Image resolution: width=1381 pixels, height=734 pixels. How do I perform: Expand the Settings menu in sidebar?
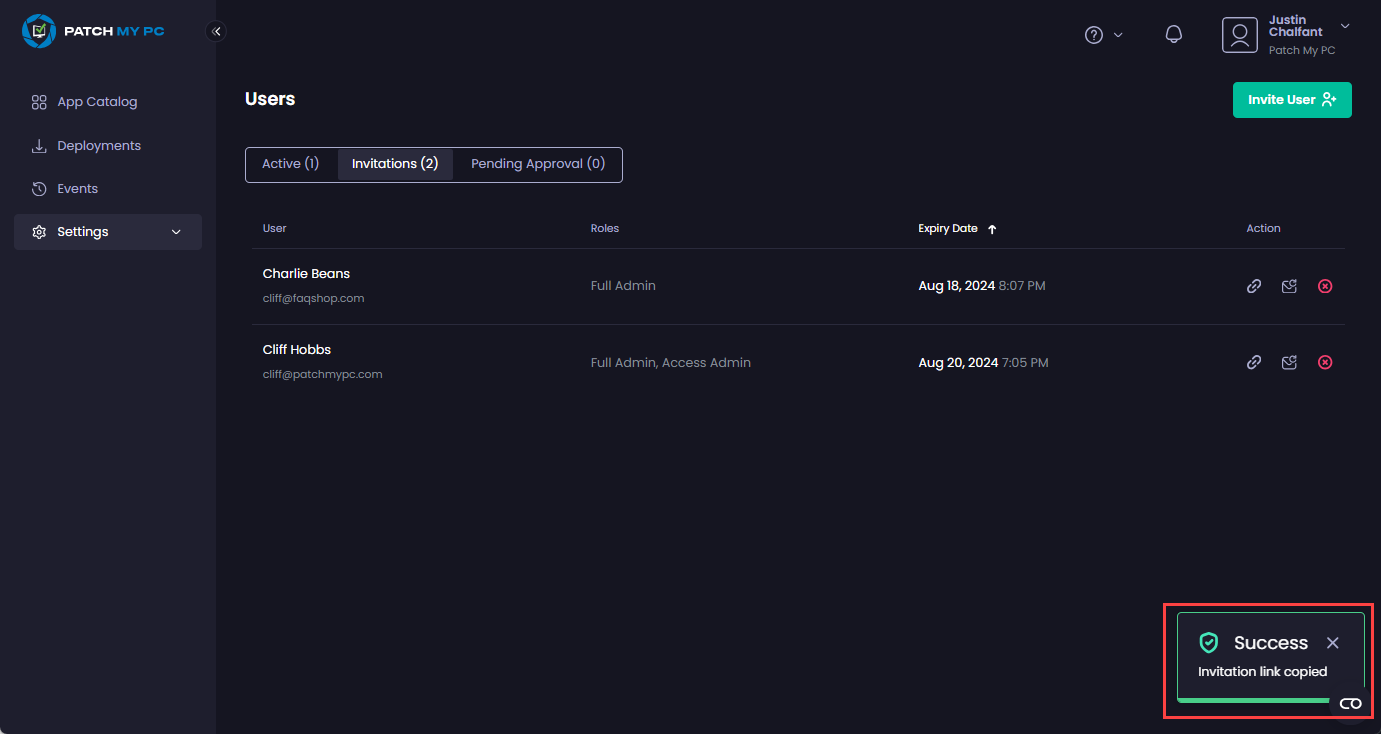click(108, 232)
